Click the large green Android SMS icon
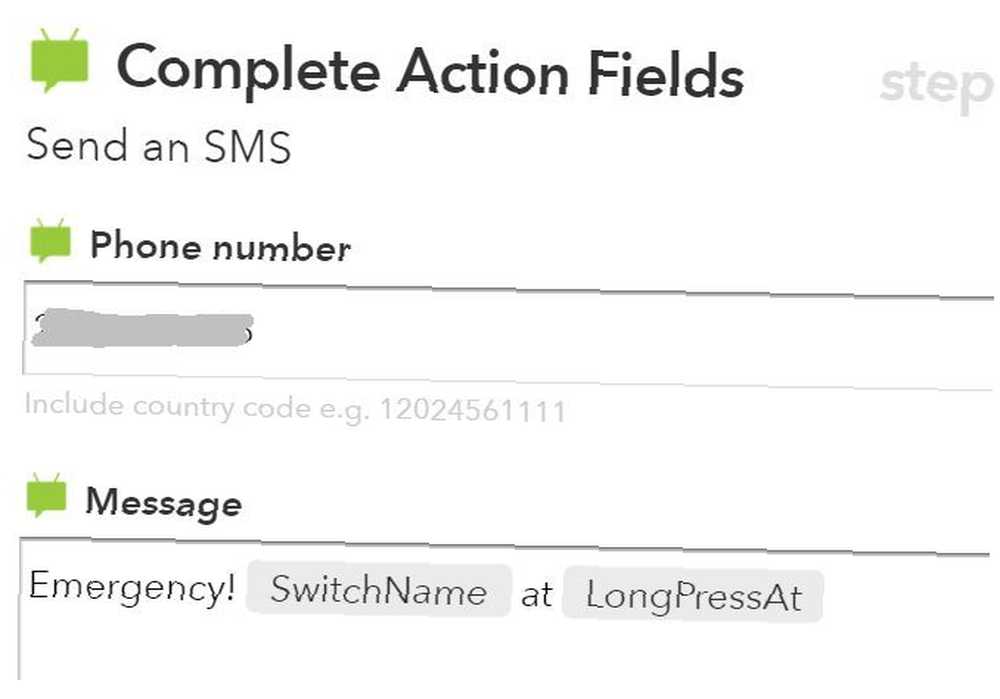Viewport: 1000px width, 699px height. pyautogui.click(x=59, y=61)
